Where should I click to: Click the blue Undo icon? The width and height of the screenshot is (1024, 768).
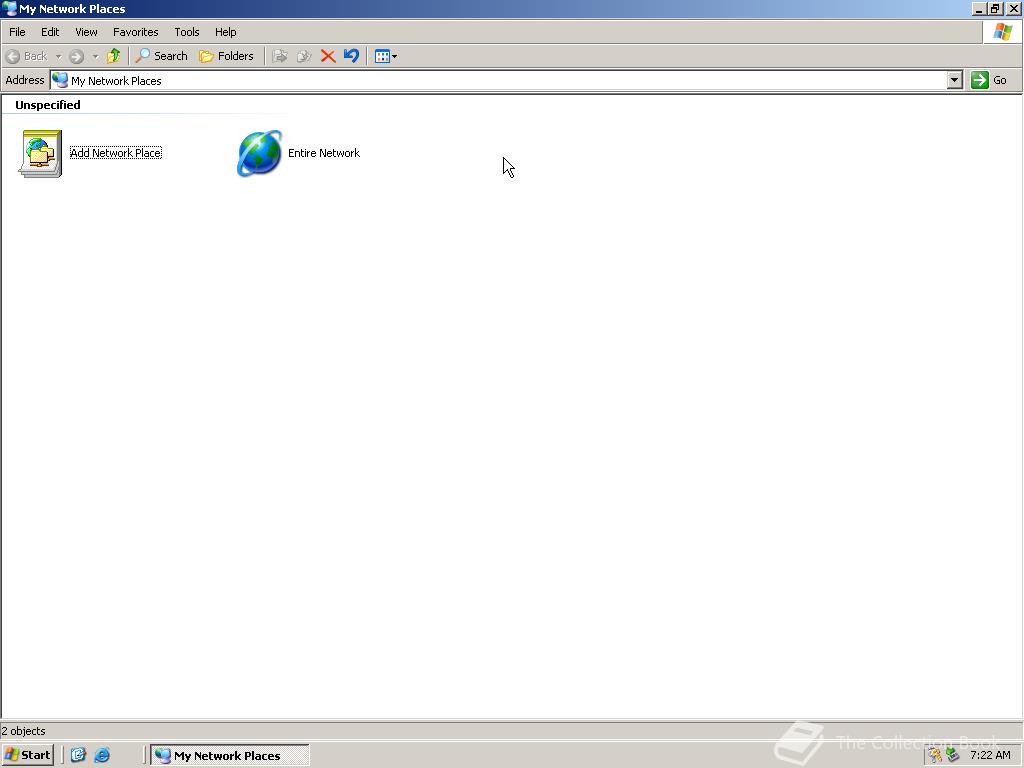351,56
